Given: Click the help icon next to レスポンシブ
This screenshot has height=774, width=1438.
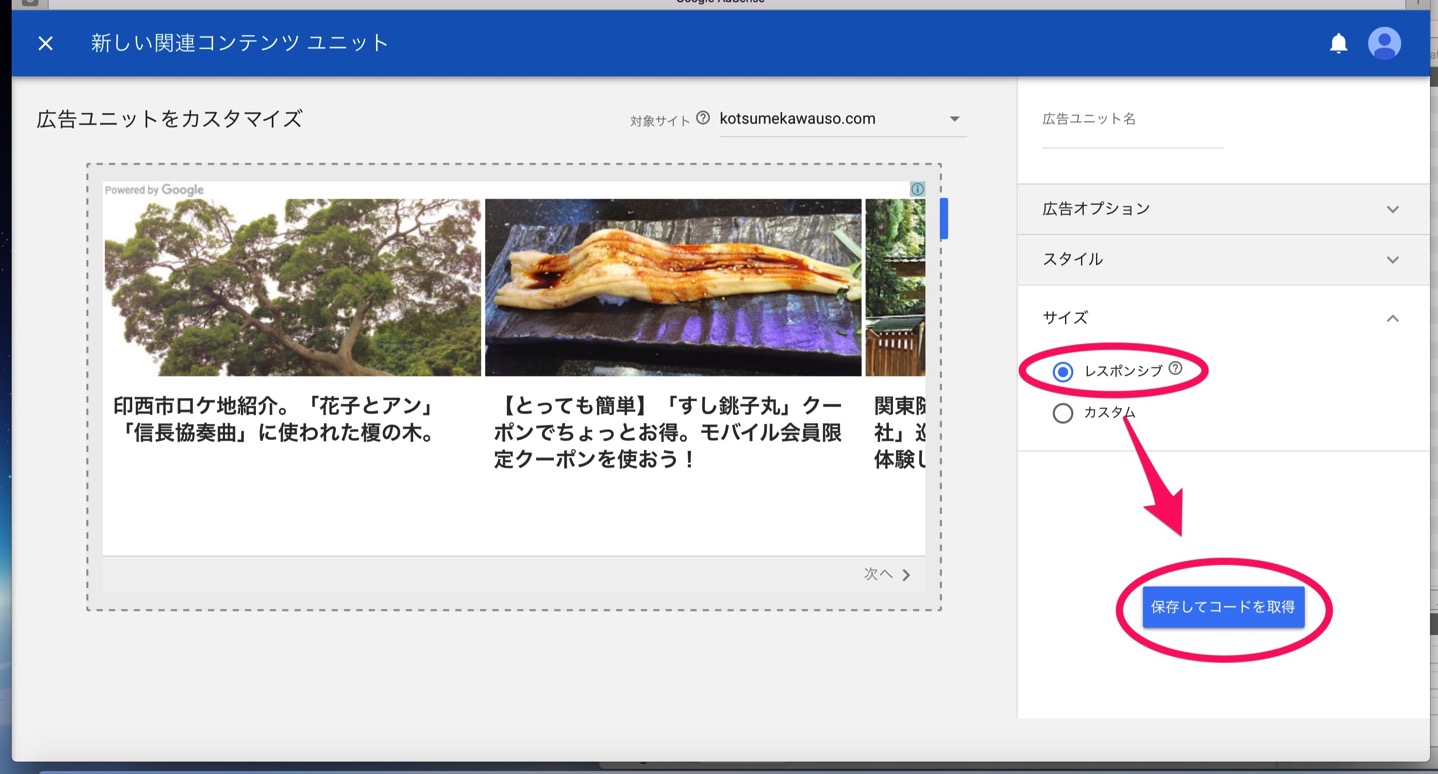Looking at the screenshot, I should (1176, 368).
